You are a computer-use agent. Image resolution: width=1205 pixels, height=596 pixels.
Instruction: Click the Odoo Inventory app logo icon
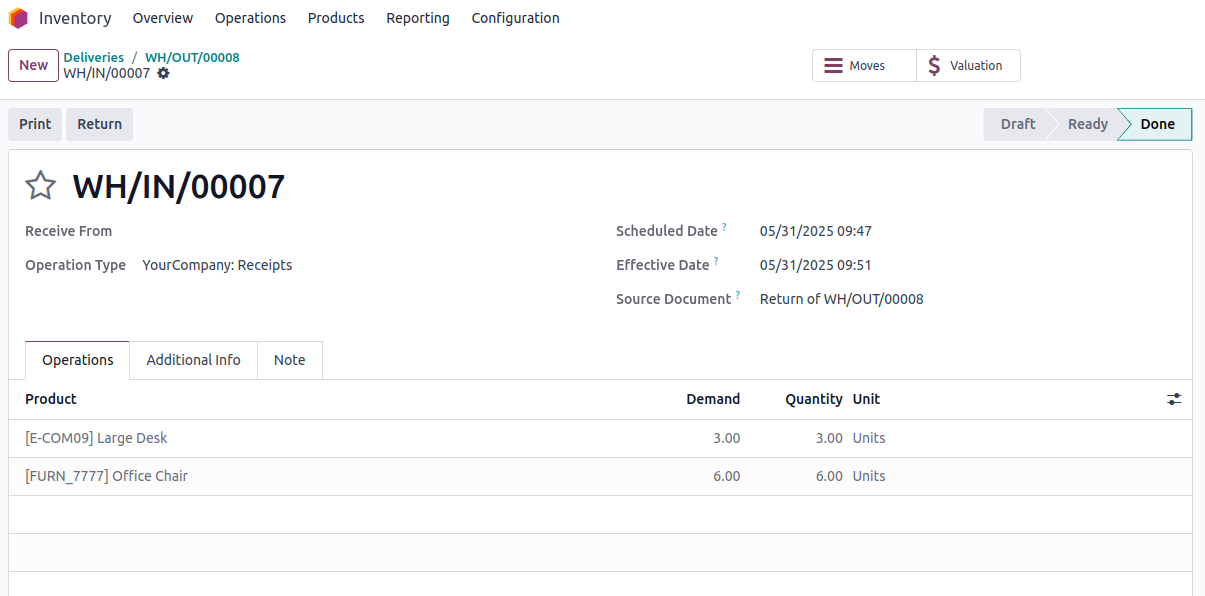click(x=18, y=18)
